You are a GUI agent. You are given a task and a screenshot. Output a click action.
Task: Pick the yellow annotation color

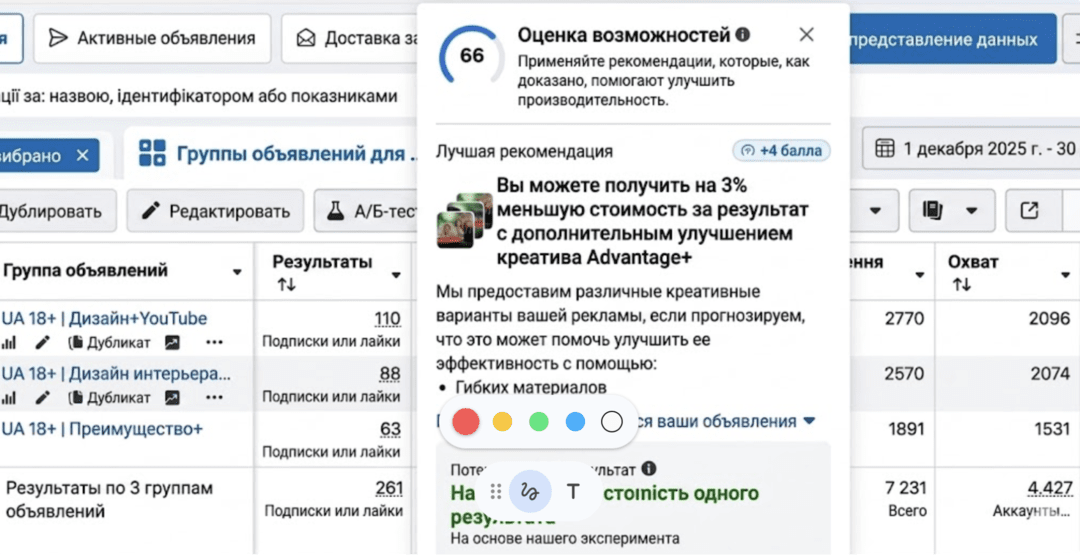coord(503,421)
